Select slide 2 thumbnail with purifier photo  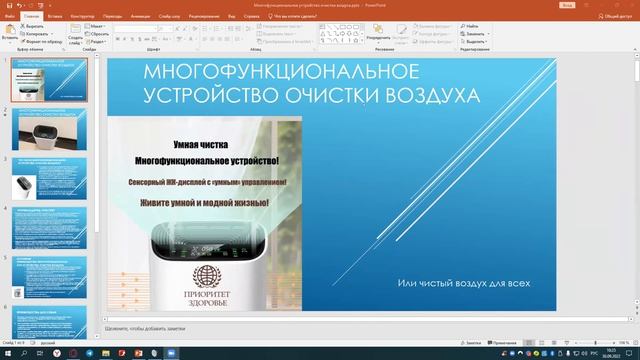point(49,129)
